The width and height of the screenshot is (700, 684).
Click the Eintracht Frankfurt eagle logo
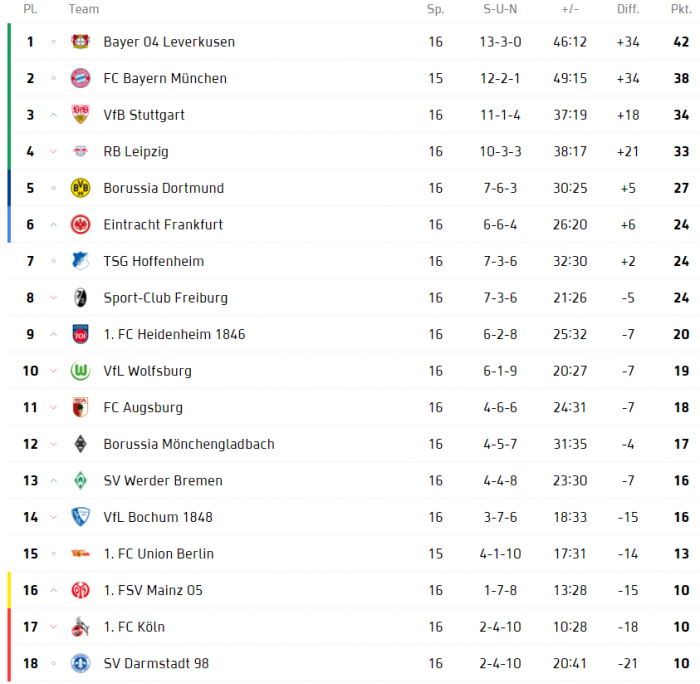pyautogui.click(x=80, y=225)
